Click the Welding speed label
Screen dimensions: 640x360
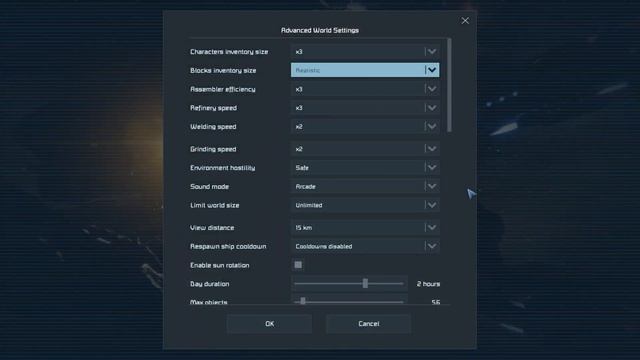point(213,127)
